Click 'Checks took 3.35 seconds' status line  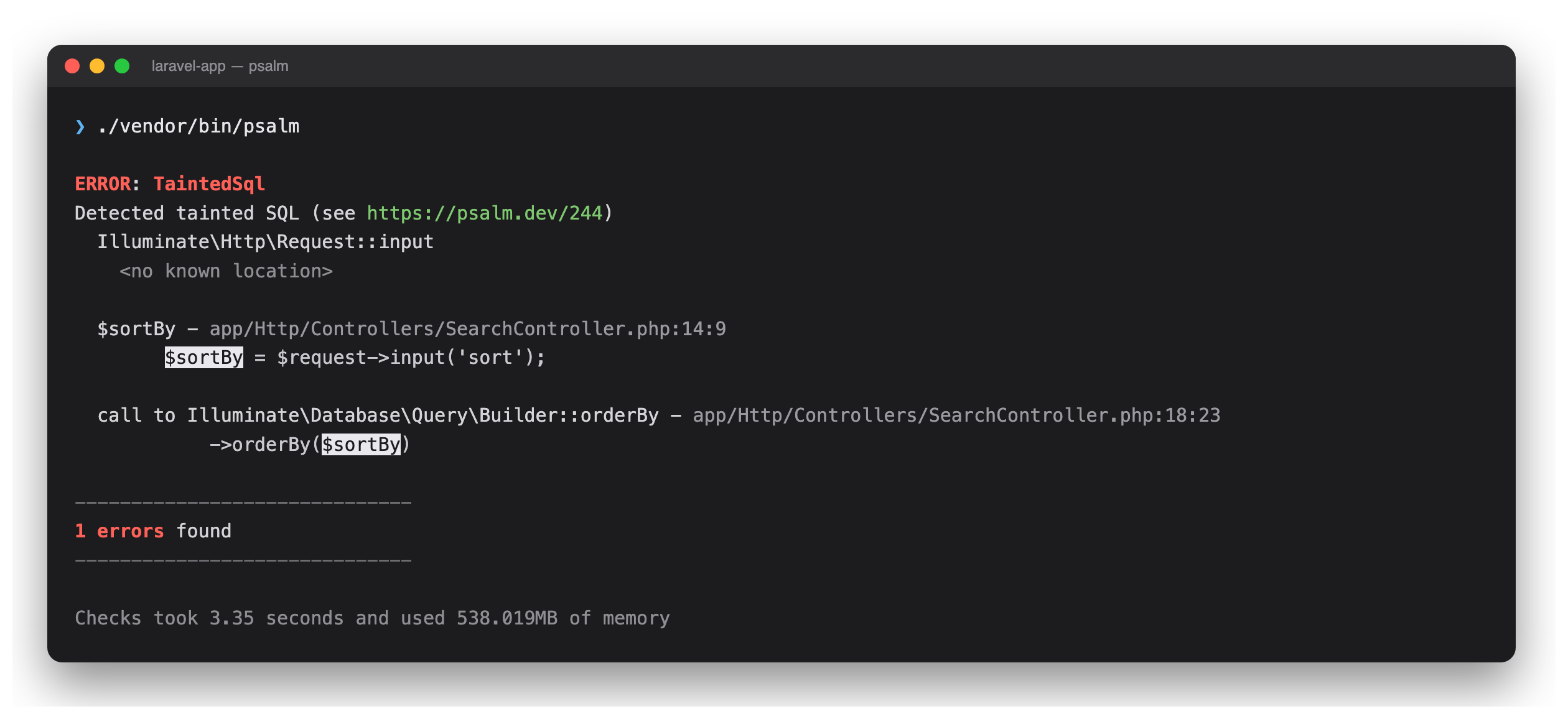372,618
